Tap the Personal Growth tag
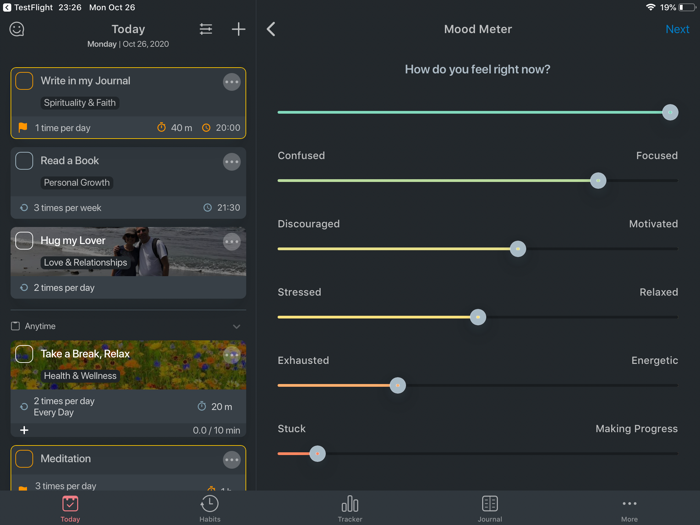Viewport: 700px width, 525px height. coord(77,183)
